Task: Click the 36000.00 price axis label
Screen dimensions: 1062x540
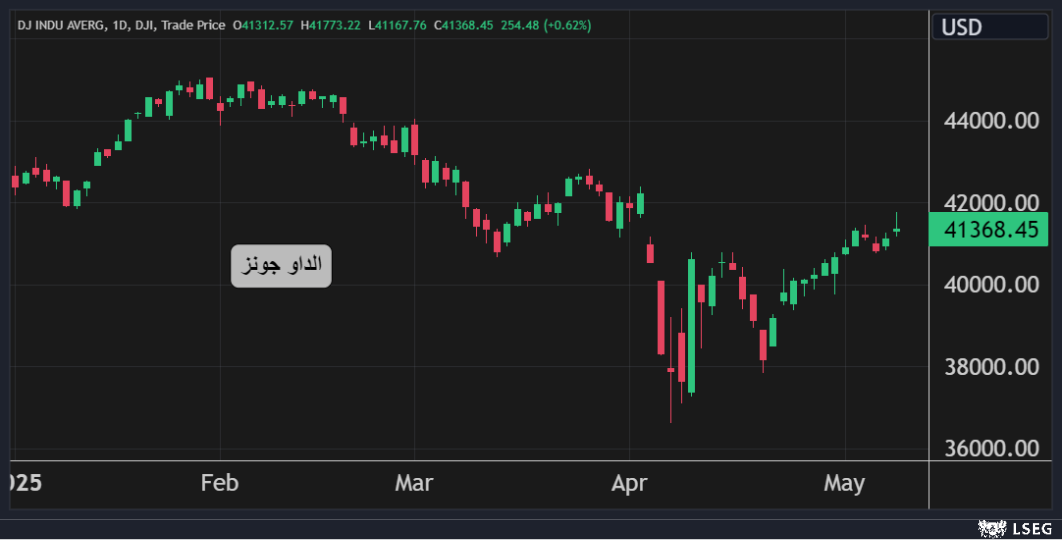Action: [992, 449]
